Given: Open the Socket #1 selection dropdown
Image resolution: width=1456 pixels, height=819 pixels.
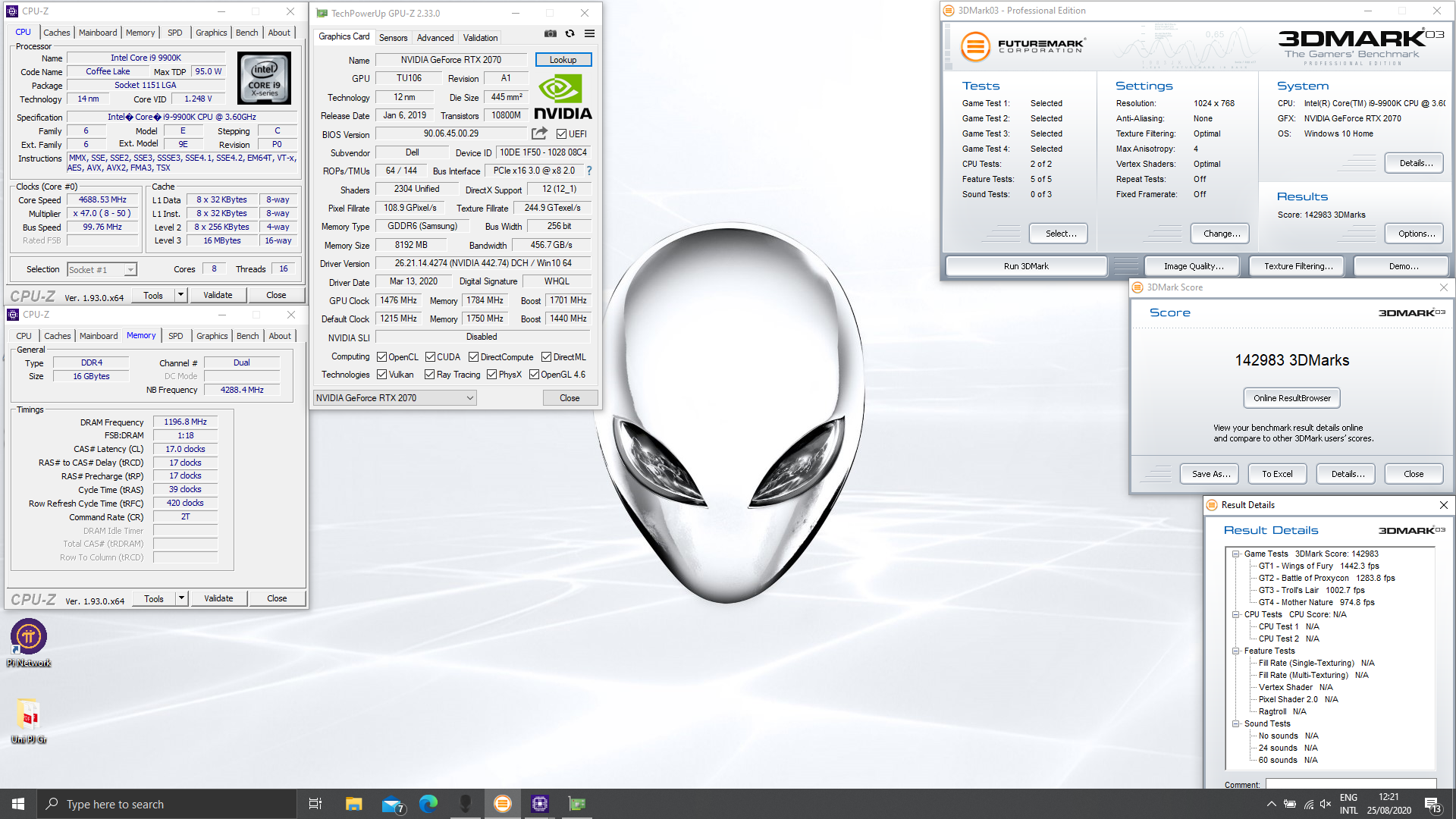Looking at the screenshot, I should coord(102,270).
